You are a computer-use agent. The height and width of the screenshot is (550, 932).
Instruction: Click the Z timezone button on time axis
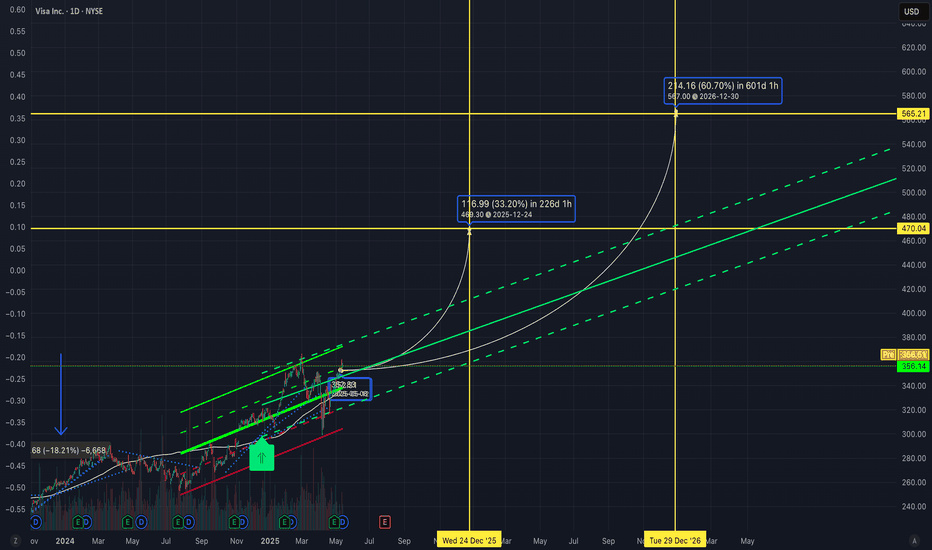[x=15, y=540]
